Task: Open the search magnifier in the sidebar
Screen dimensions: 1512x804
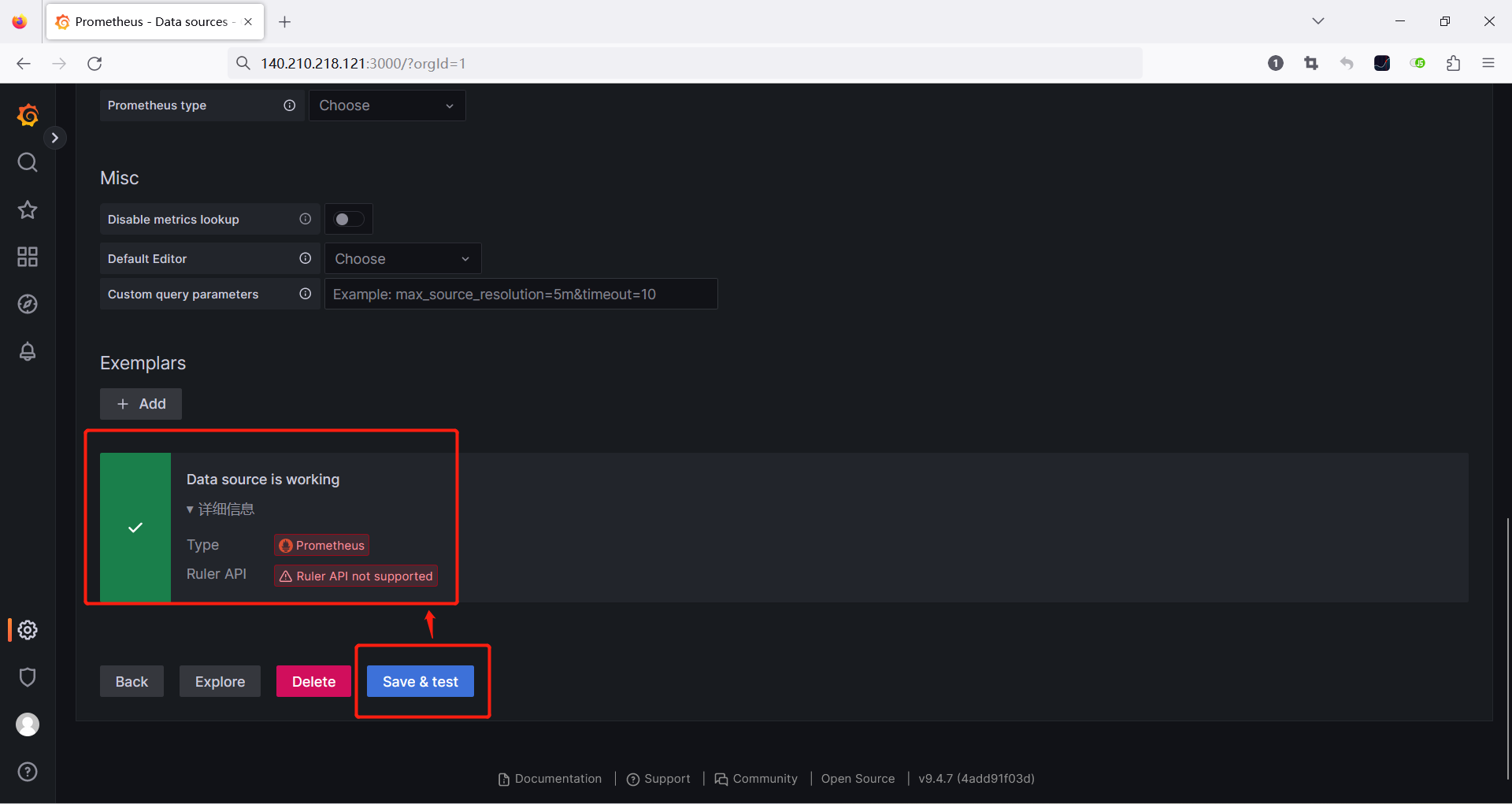Action: pyautogui.click(x=28, y=162)
